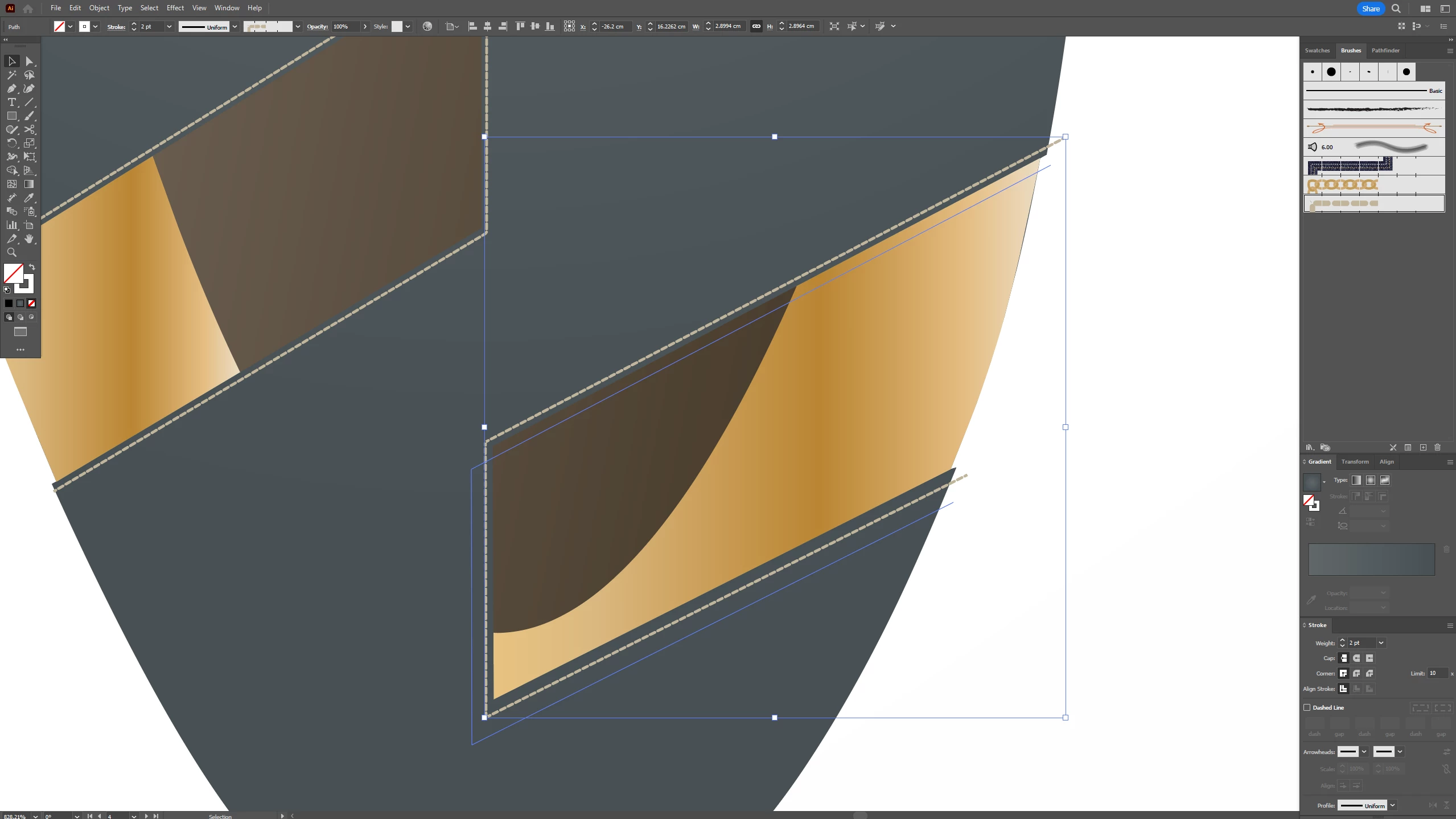Enable the Dashed Line checkbox
The image size is (1456, 819).
[x=1307, y=707]
